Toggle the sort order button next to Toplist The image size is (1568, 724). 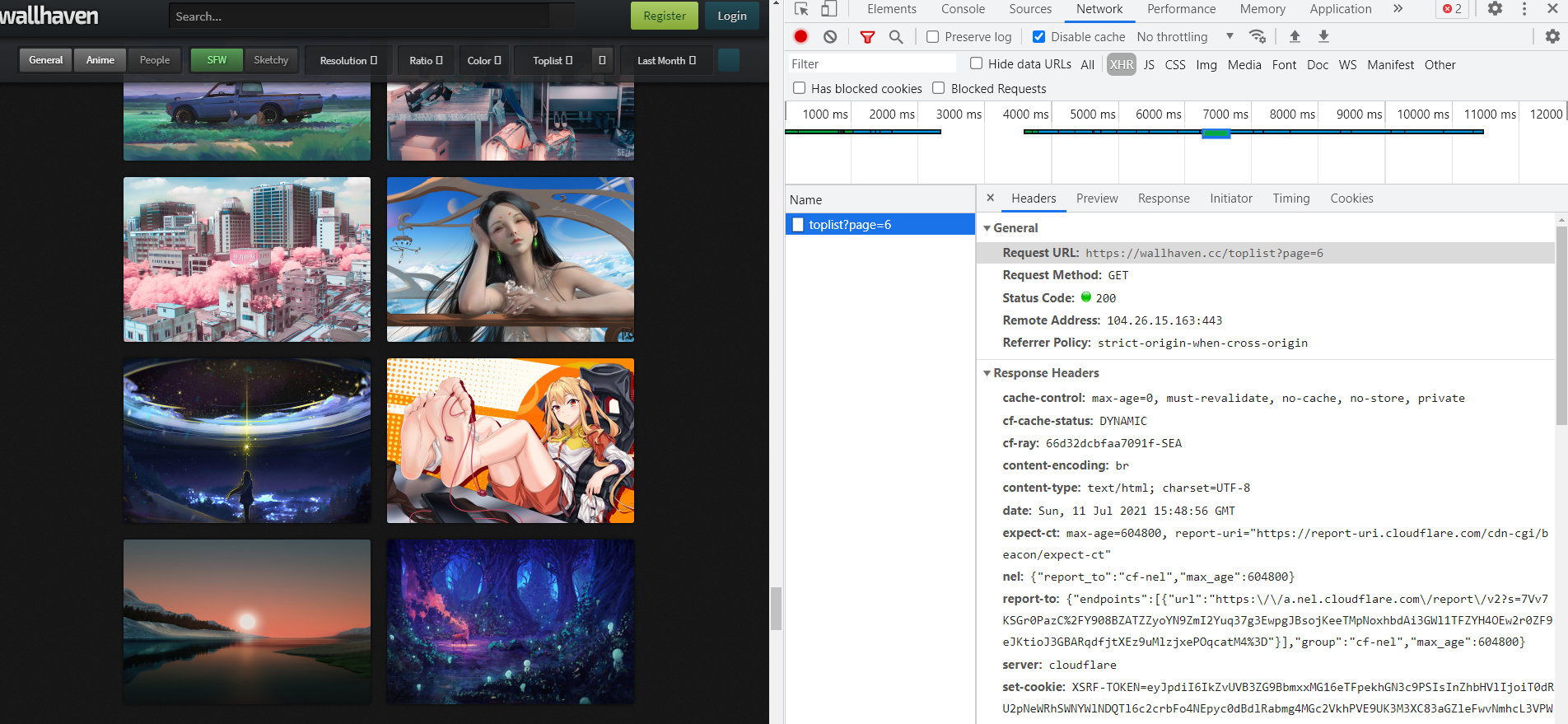602,60
